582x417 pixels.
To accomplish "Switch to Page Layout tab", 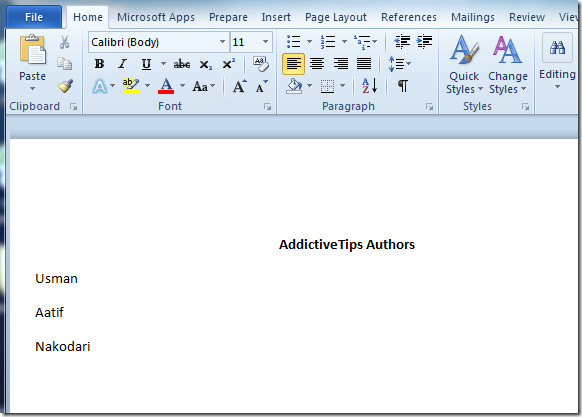I will coord(336,17).
